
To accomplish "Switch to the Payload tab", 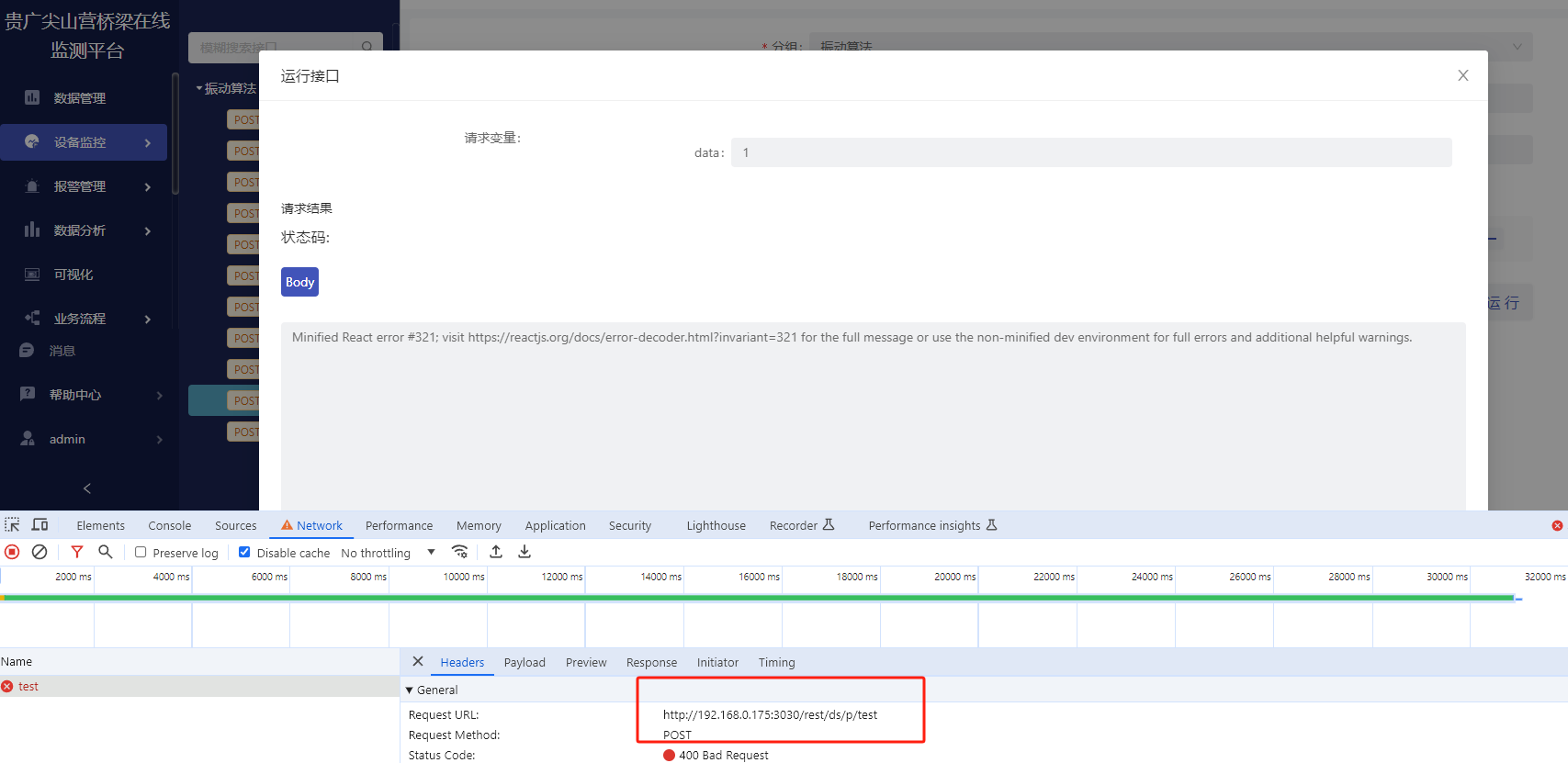I will [525, 662].
